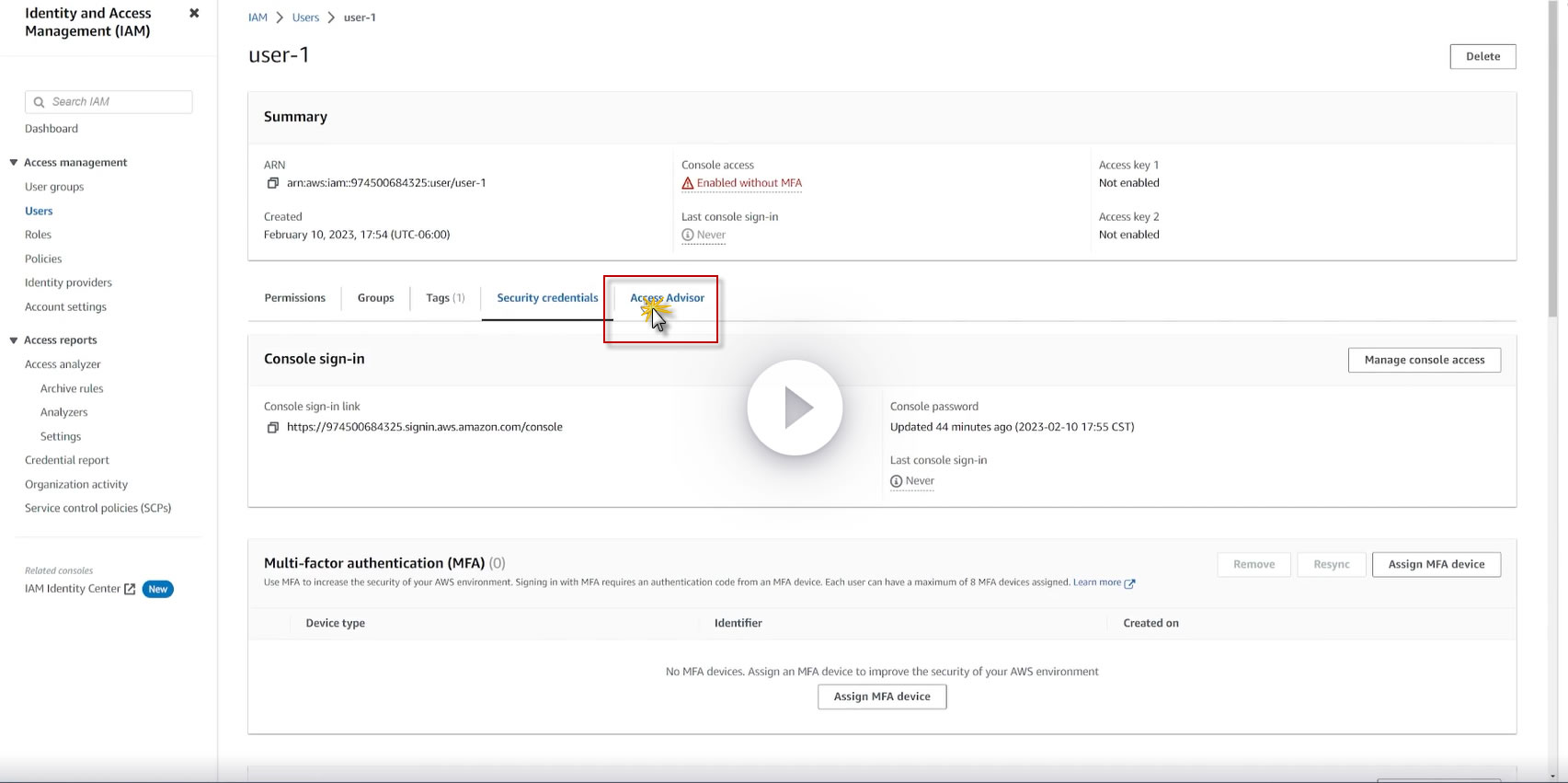Click the Resync MFA device button
This screenshot has width=1568, height=783.
pos(1332,564)
